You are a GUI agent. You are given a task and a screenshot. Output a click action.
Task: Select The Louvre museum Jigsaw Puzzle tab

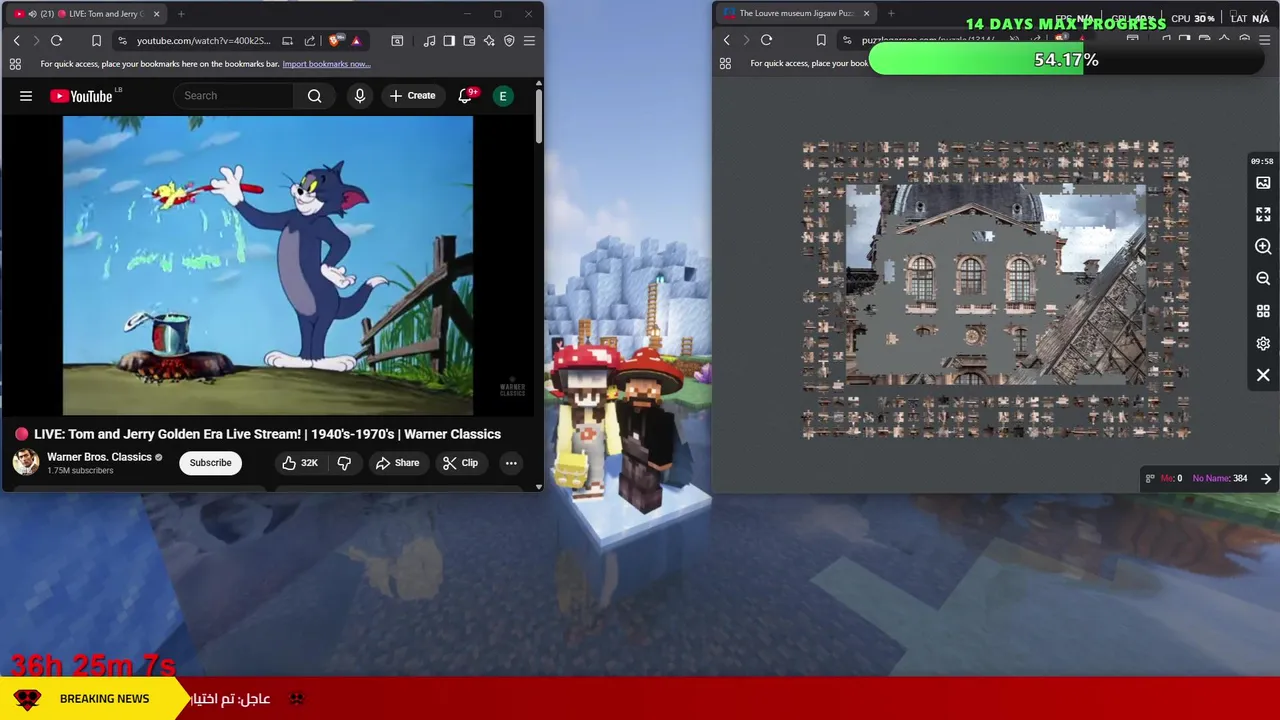tap(795, 14)
